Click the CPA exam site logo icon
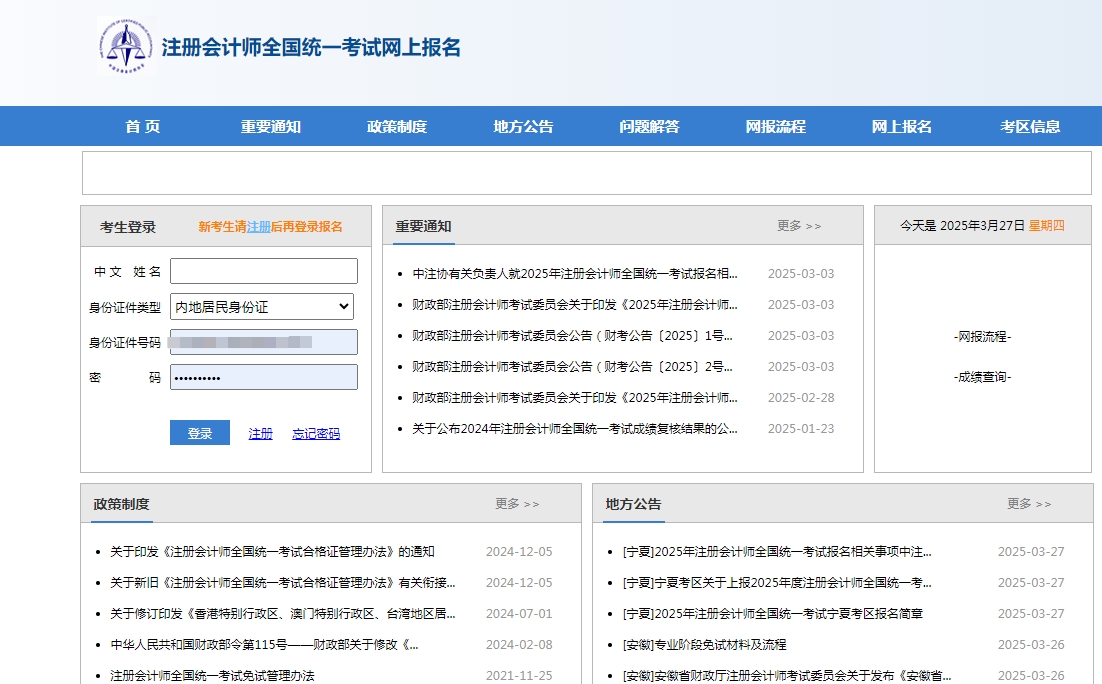The width and height of the screenshot is (1102, 684). click(x=124, y=47)
